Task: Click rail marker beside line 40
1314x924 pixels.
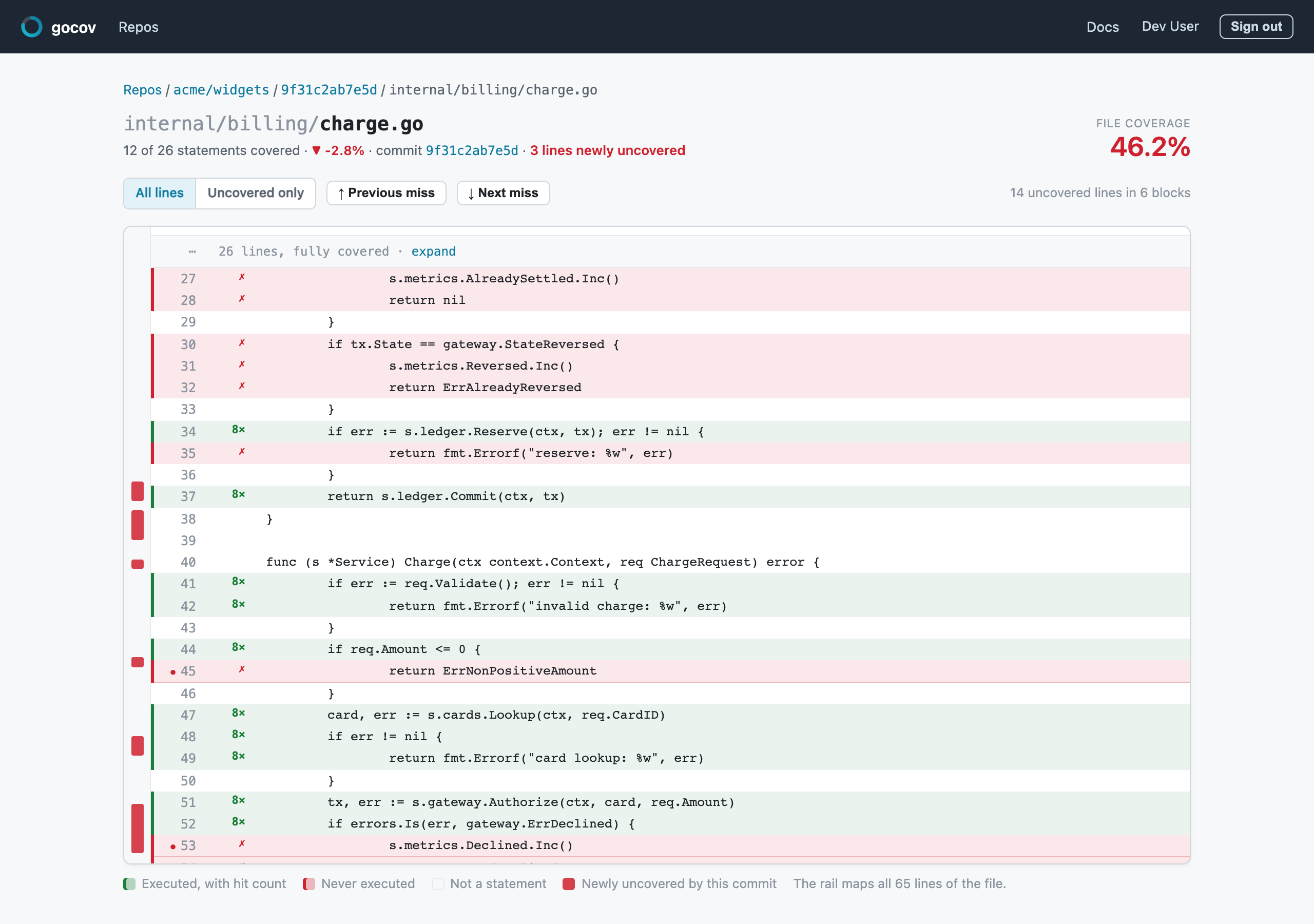Action: coord(138,565)
